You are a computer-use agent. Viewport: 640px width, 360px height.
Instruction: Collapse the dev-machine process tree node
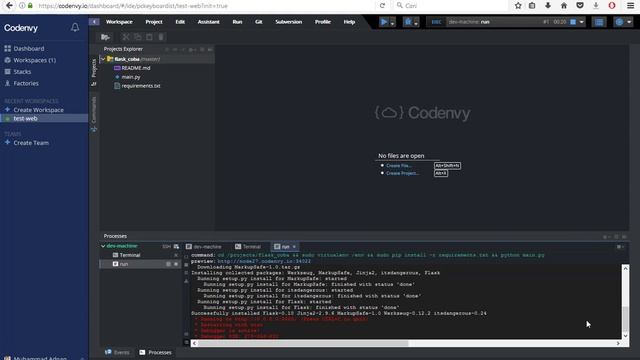click(x=103, y=246)
